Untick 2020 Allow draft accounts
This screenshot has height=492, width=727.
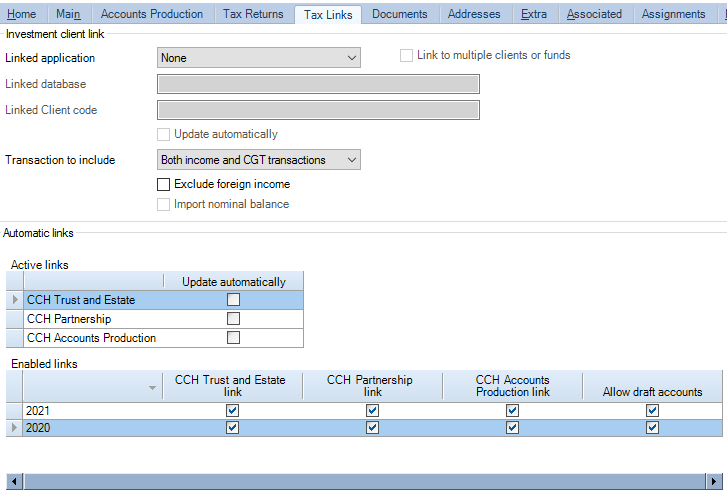(x=652, y=428)
